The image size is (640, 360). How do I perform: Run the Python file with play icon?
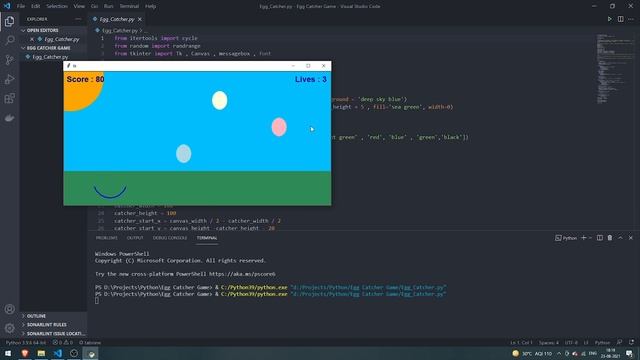click(609, 19)
